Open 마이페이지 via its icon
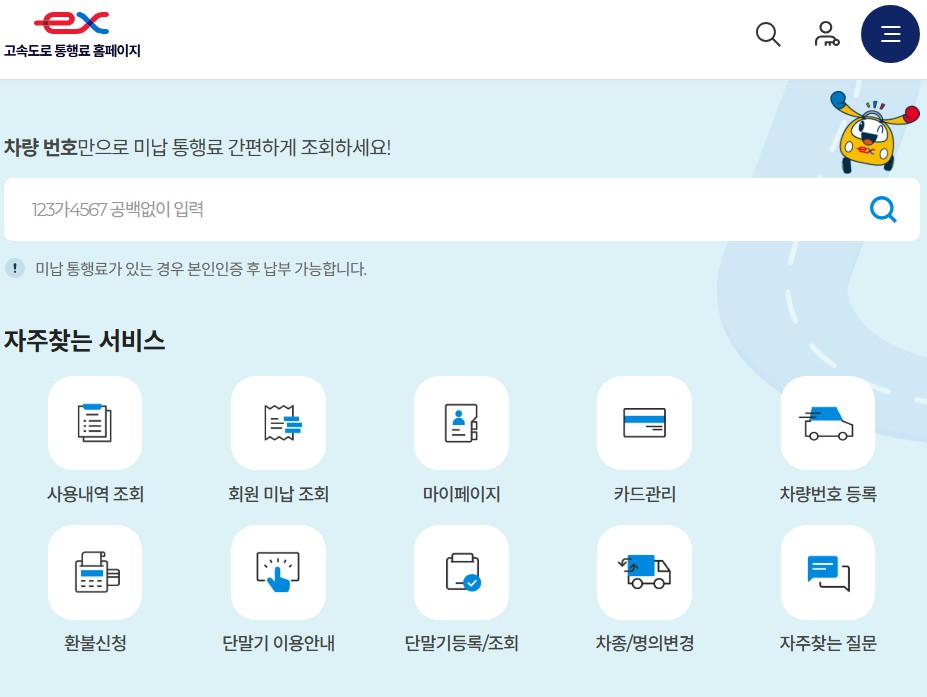The width and height of the screenshot is (927, 697). (461, 422)
